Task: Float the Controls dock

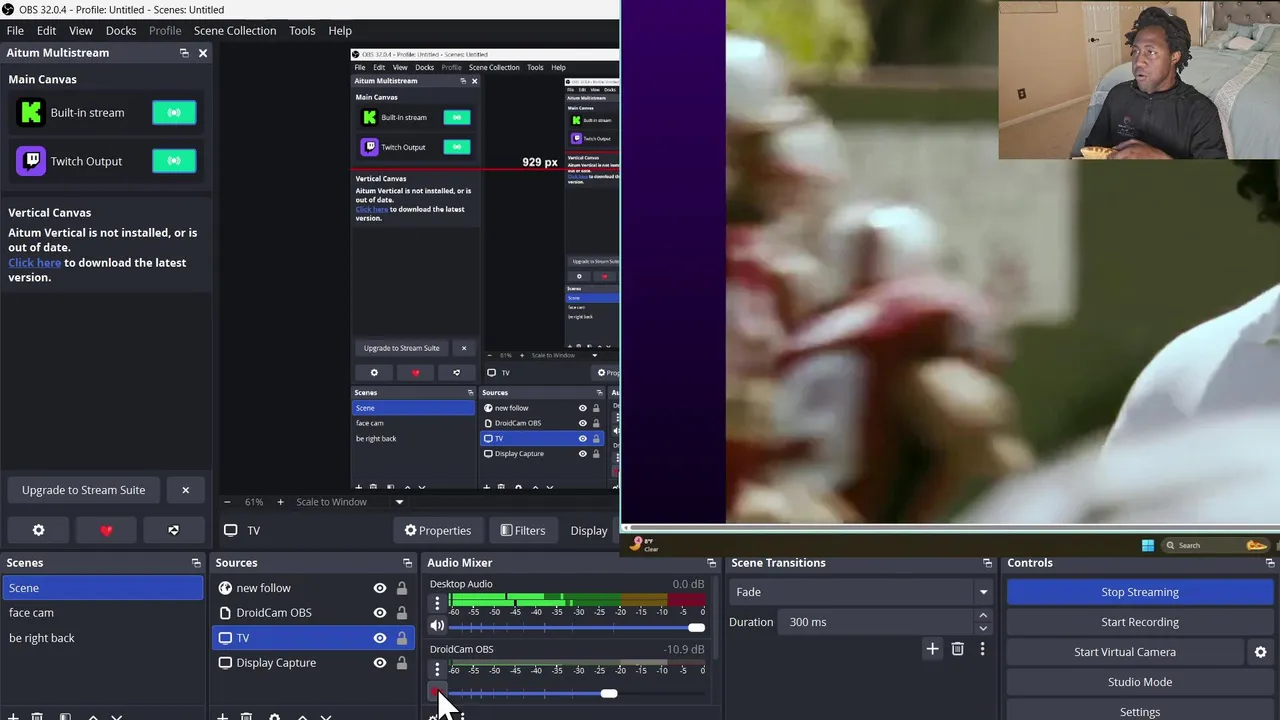Action: [x=1270, y=563]
